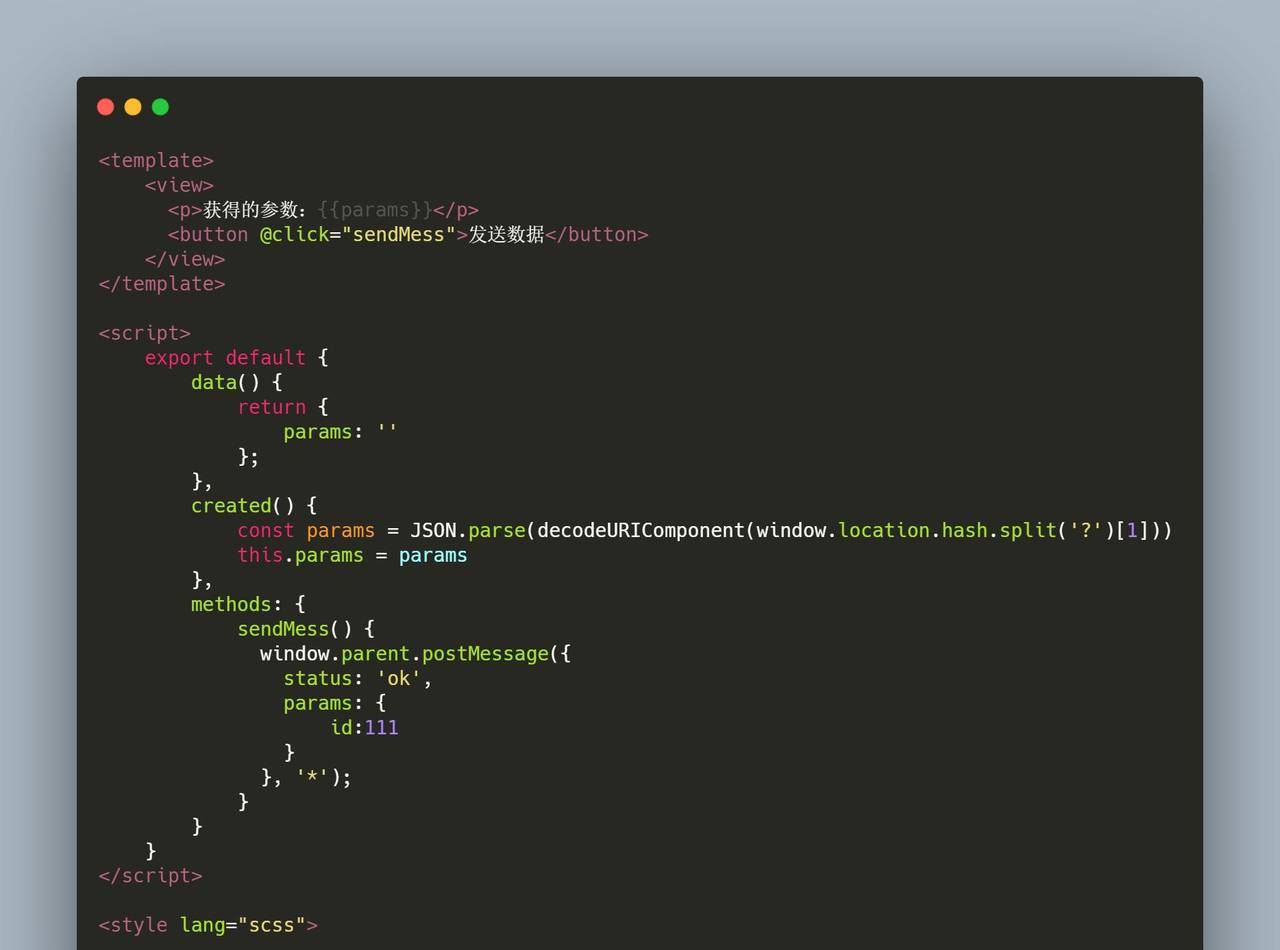
Task: Click the 获得的参数 paragraph text
Action: (x=256, y=210)
